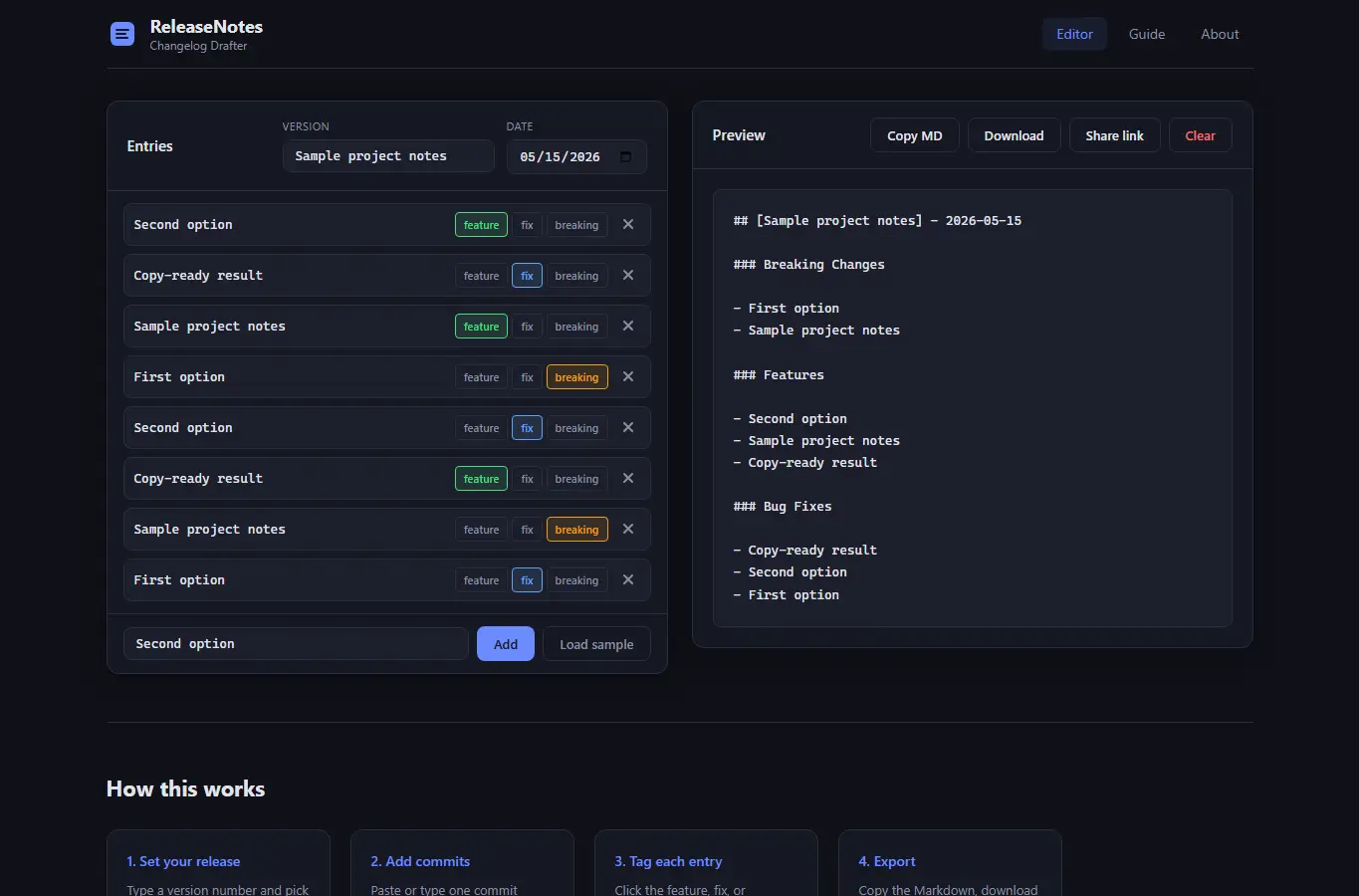
Task: Set feature tag on fix-tagged Copy-ready result entry
Action: tap(481, 276)
